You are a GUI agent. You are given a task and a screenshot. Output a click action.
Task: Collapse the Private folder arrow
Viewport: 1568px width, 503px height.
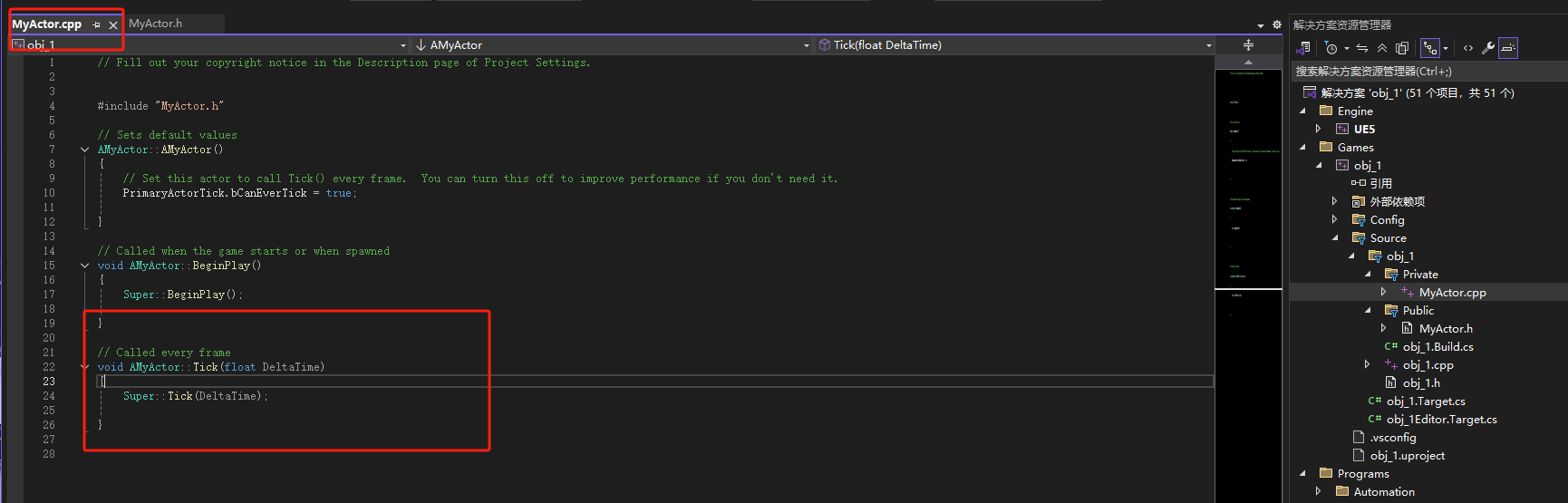(x=1368, y=274)
